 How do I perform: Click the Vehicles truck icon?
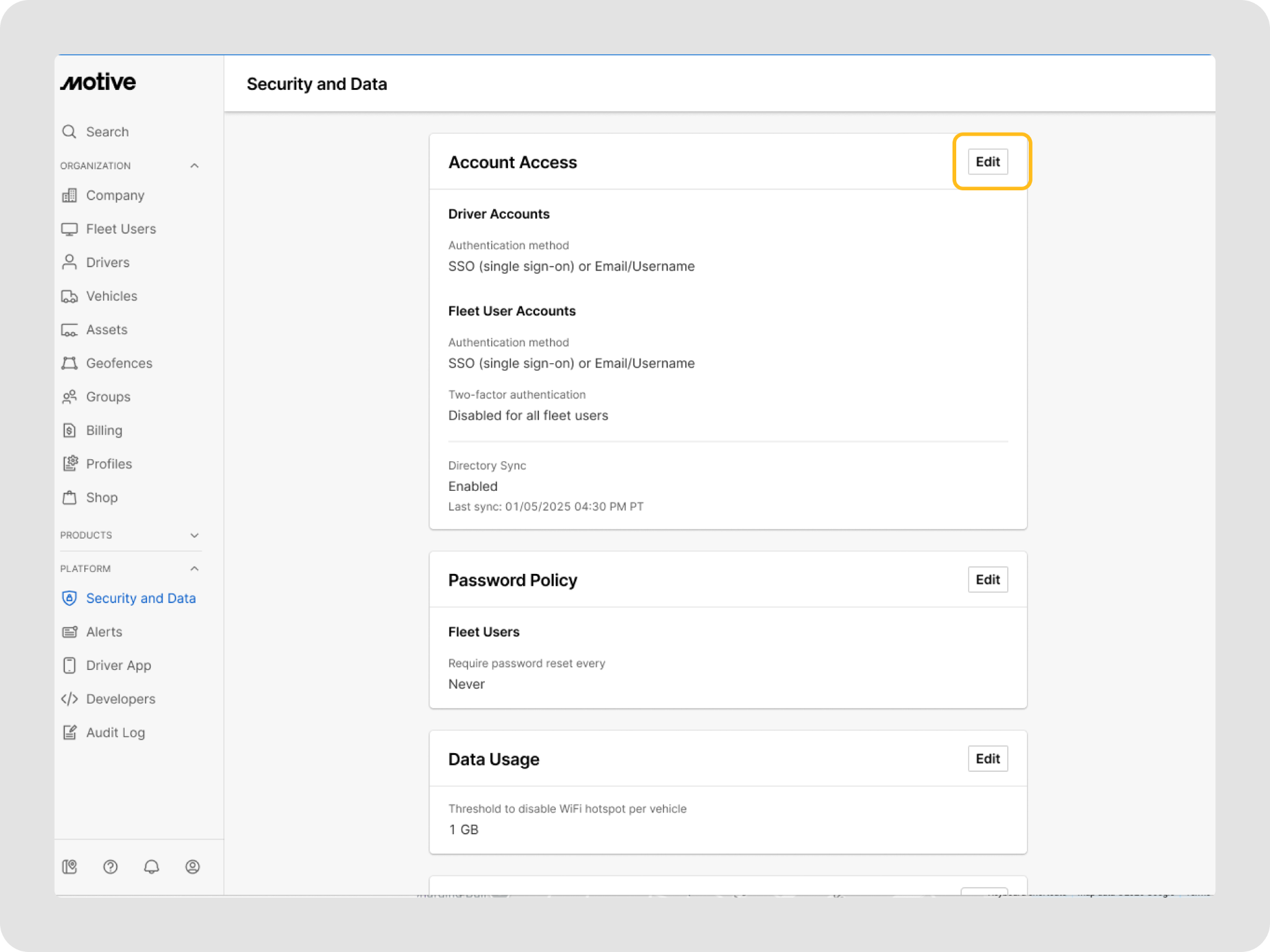69,296
